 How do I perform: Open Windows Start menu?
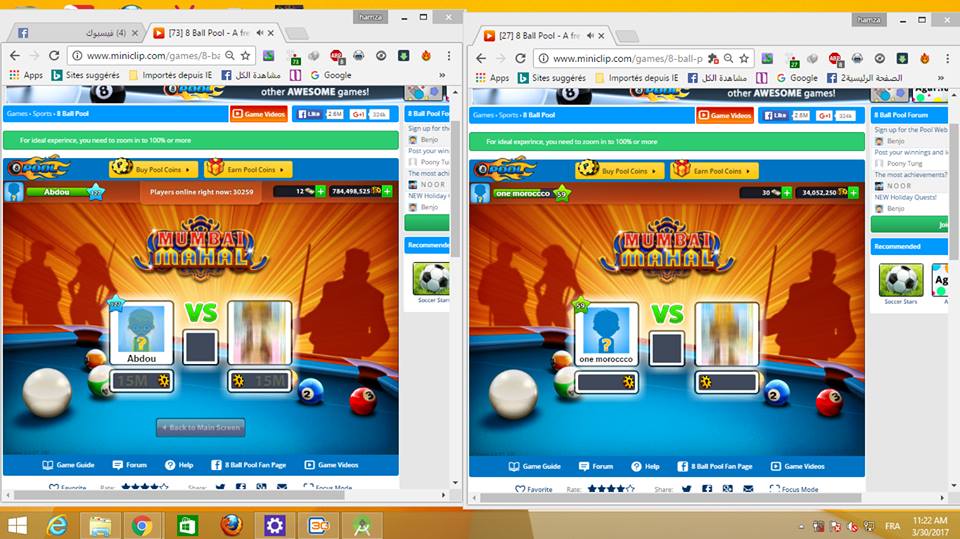point(17,525)
